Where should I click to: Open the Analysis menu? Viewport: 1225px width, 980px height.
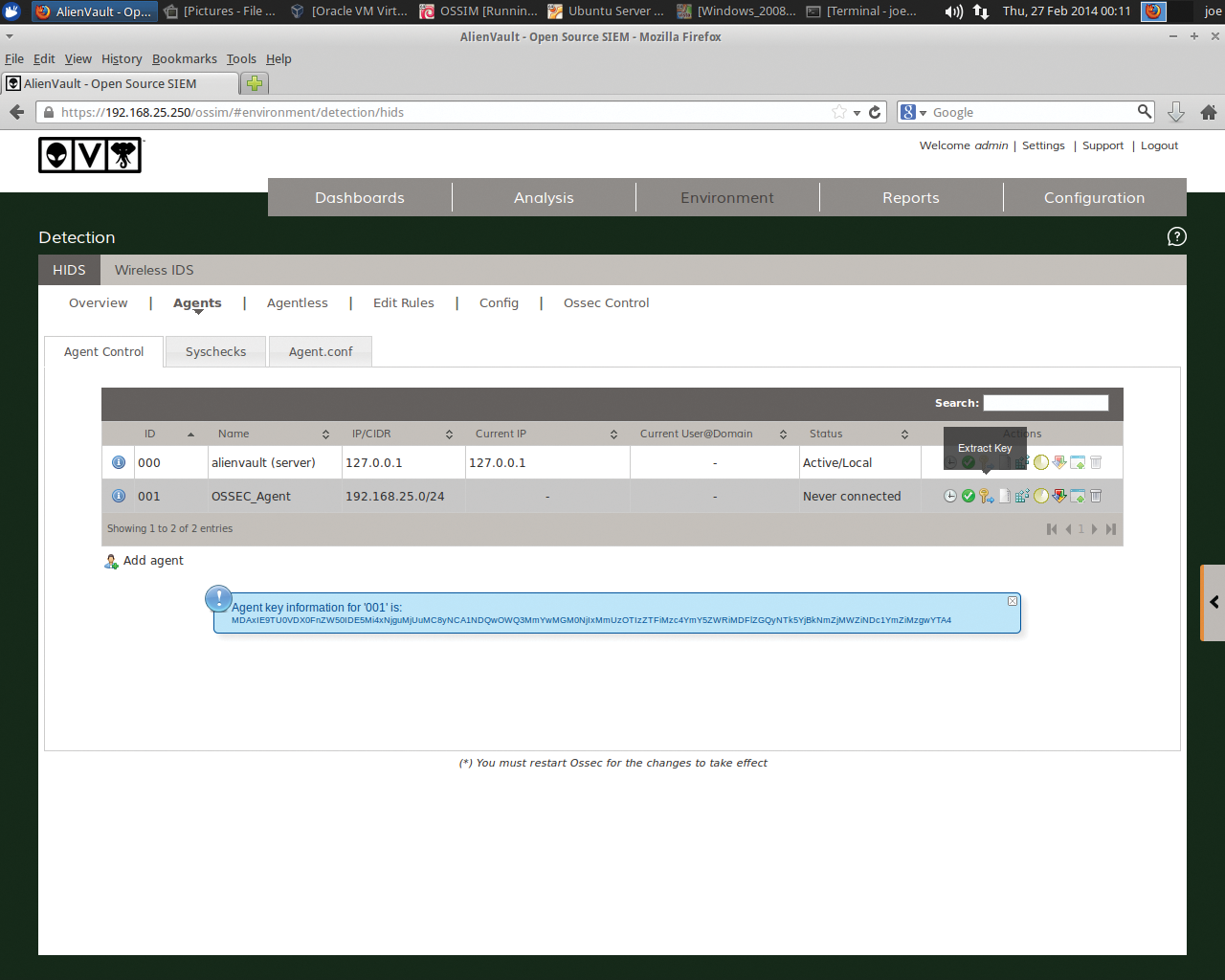(544, 197)
